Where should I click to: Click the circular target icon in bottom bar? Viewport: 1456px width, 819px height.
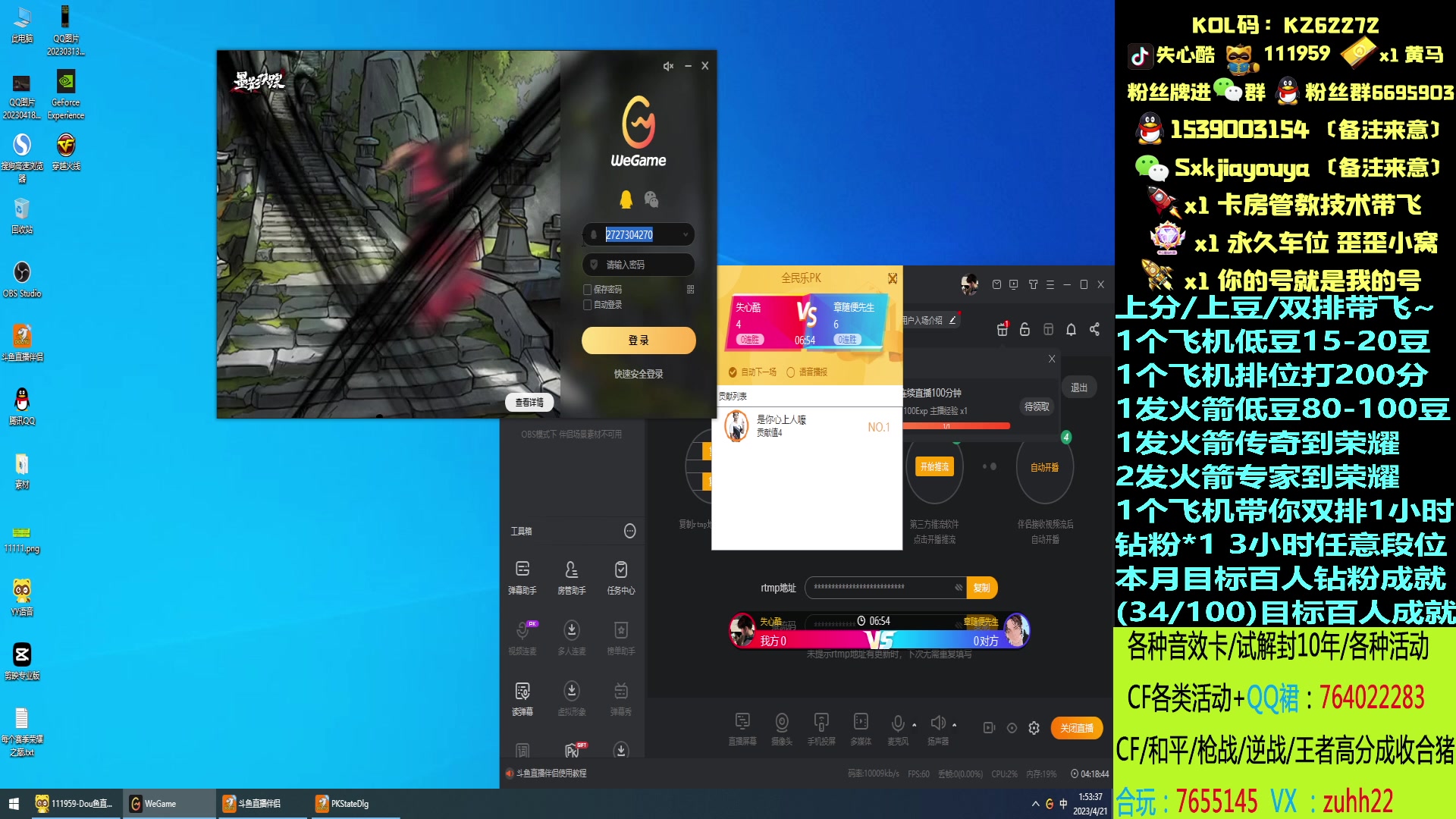pyautogui.click(x=1012, y=728)
